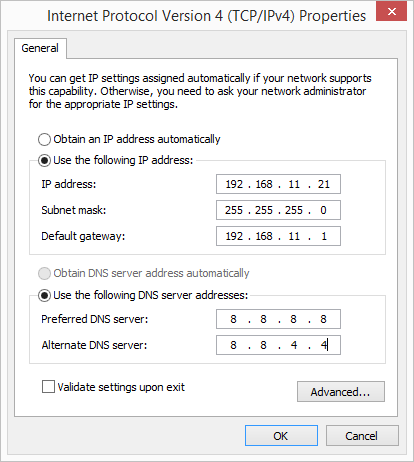Screen dimensions: 414x462
Task: Click the Default gateway input field
Action: pos(278,236)
